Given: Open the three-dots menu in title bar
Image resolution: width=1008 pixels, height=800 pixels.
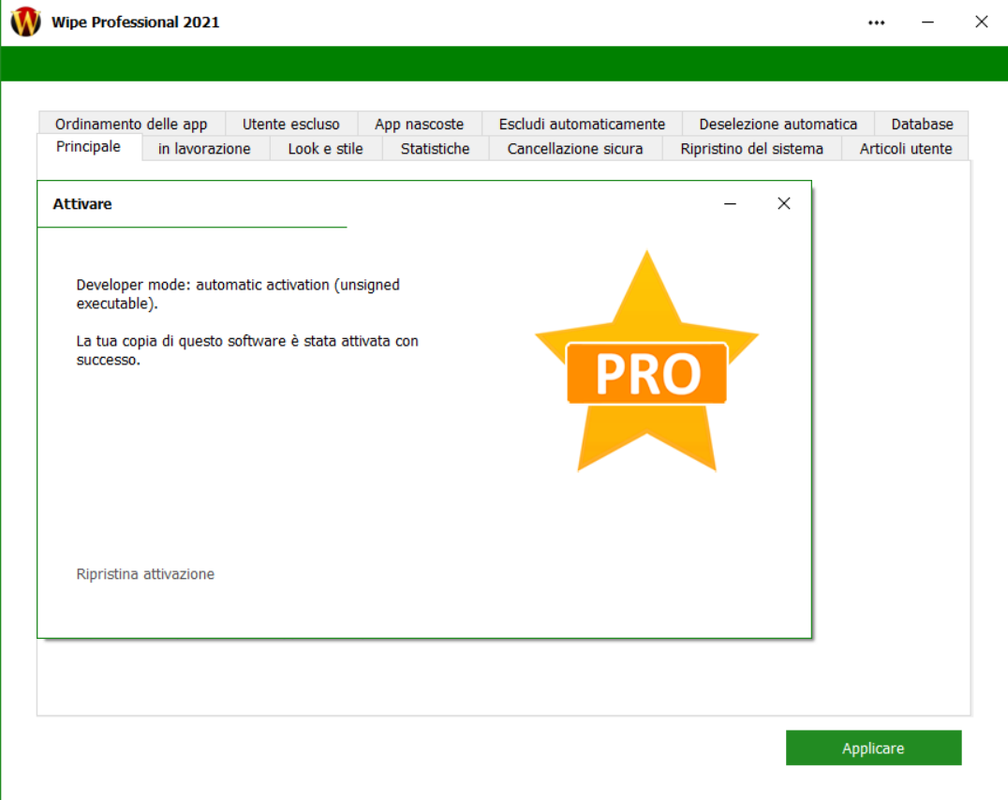Looking at the screenshot, I should 876,23.
